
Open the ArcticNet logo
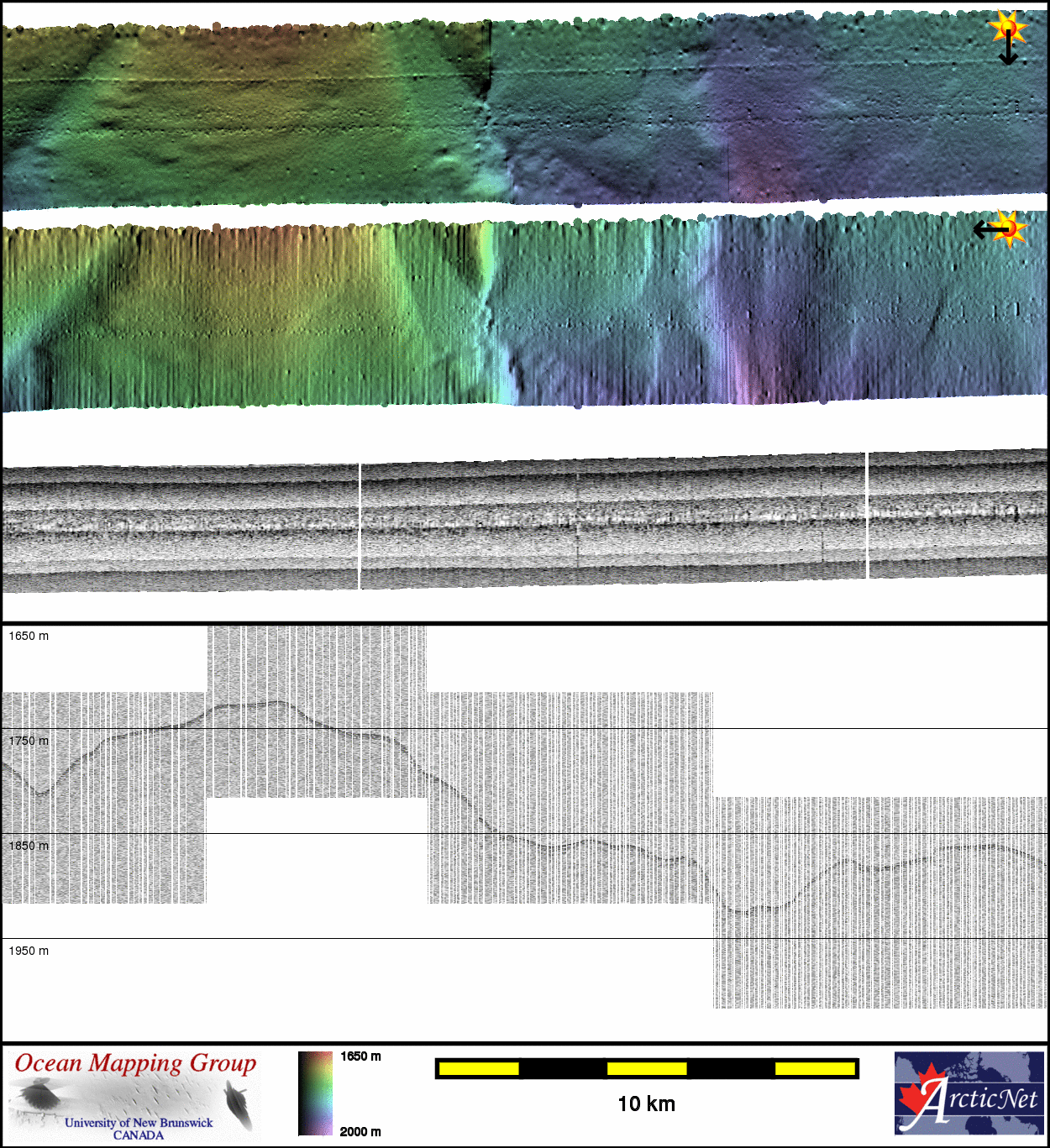coord(969,1093)
